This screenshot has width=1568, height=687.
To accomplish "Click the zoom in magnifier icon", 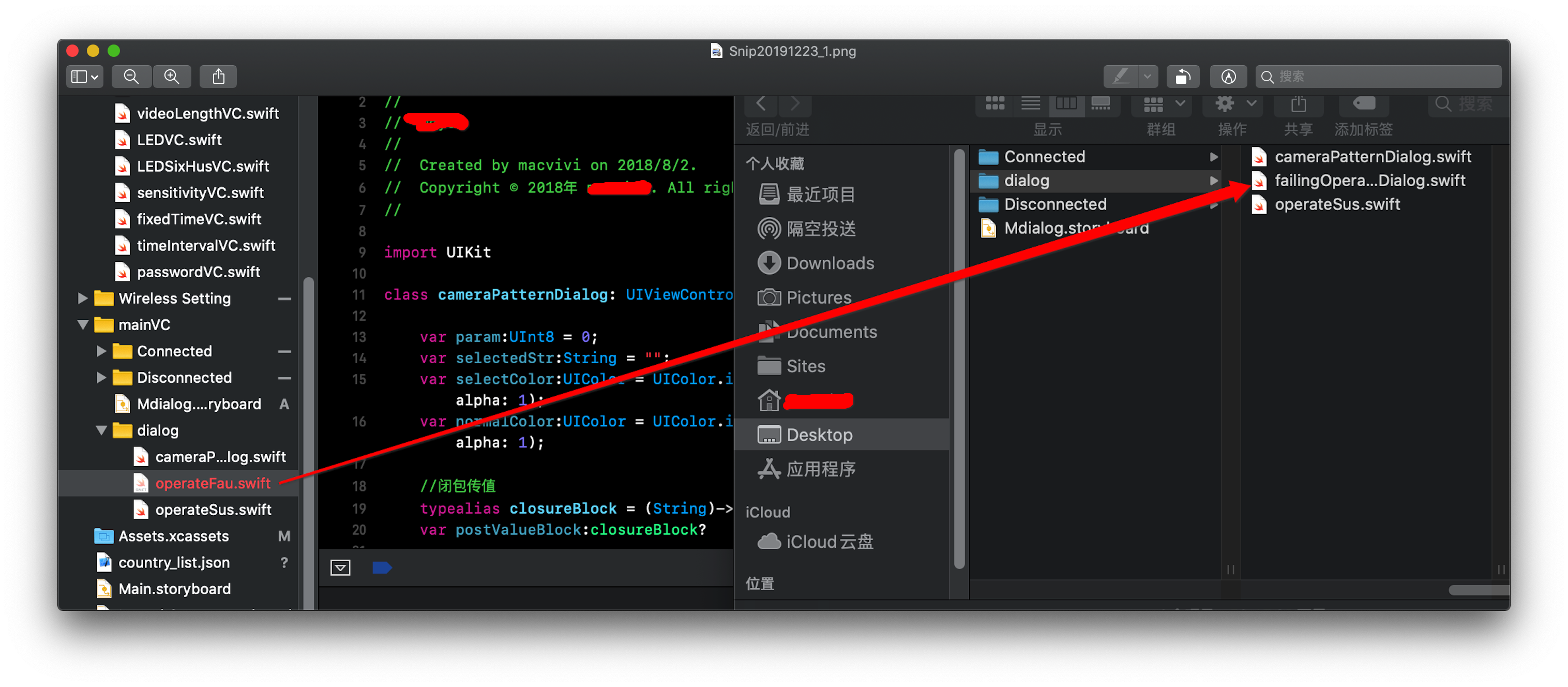I will (172, 77).
